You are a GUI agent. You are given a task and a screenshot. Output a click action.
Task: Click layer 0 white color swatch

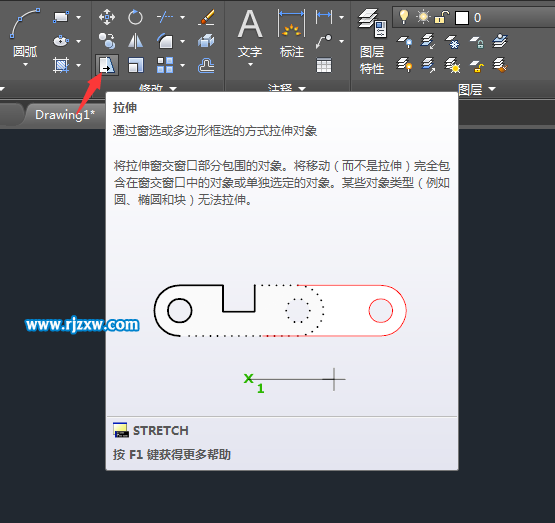click(x=462, y=17)
